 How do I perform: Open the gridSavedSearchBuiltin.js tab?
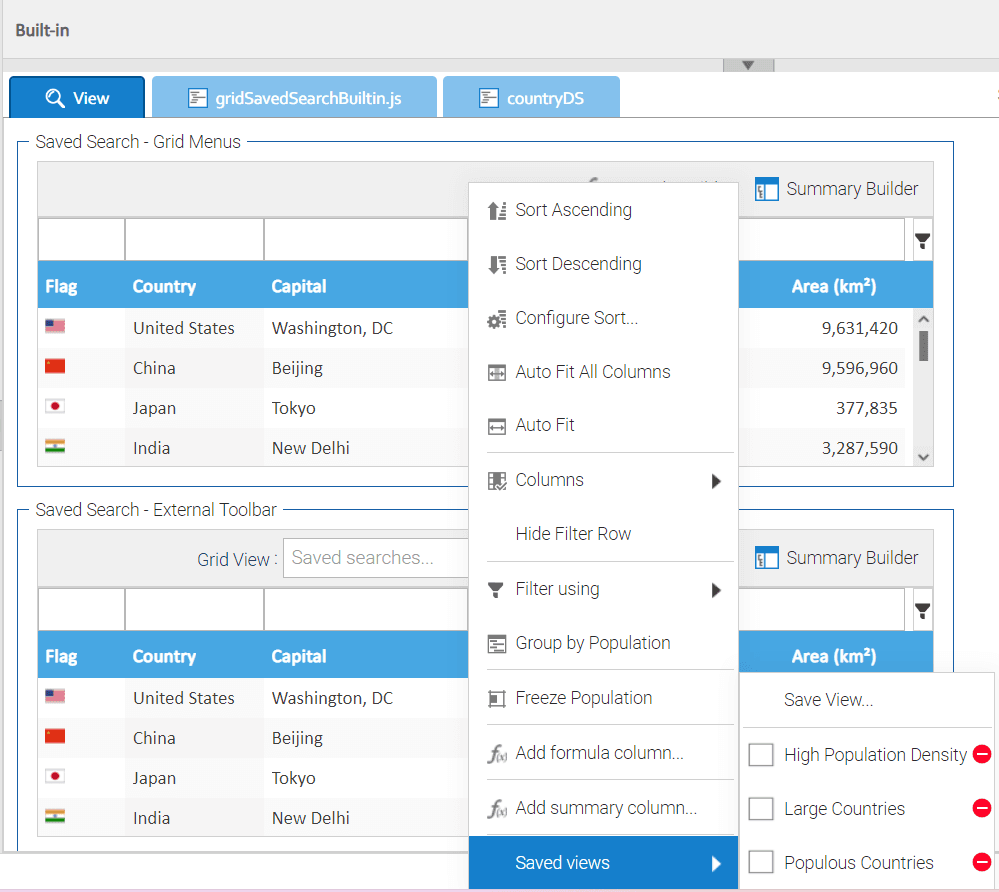pos(294,97)
